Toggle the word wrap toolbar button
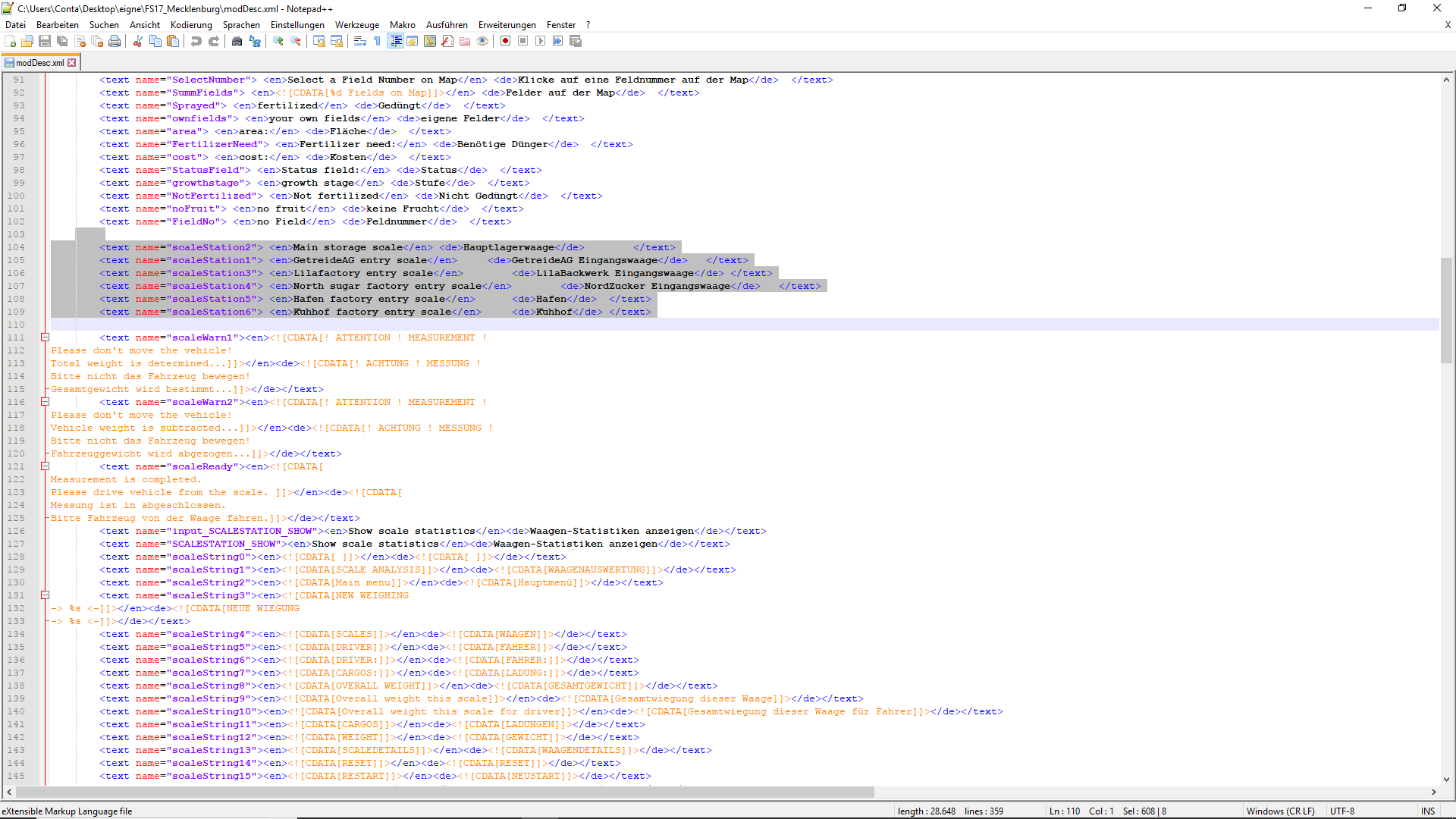 coord(360,41)
